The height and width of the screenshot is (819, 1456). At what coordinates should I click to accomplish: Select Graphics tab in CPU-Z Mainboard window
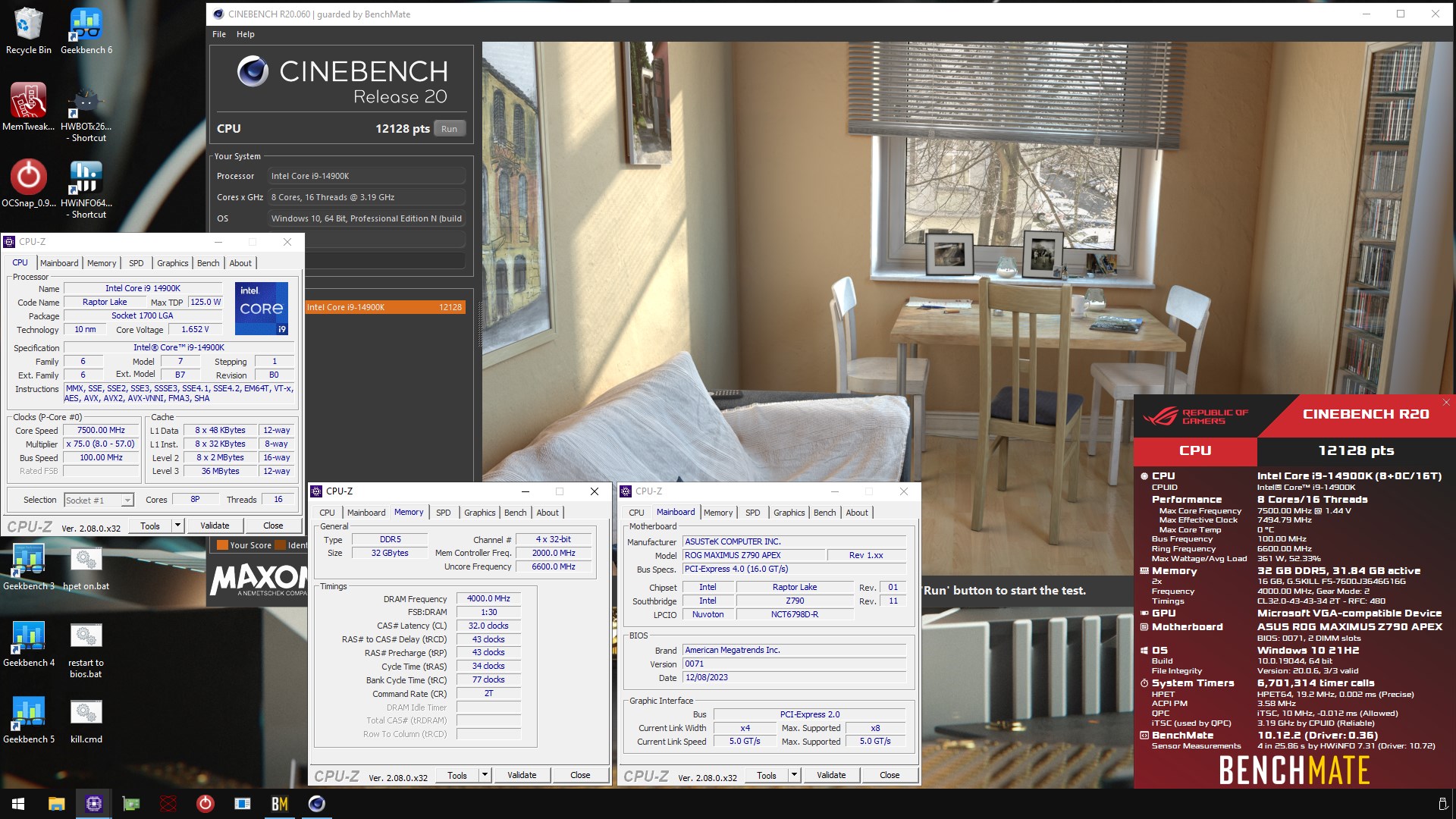789,513
